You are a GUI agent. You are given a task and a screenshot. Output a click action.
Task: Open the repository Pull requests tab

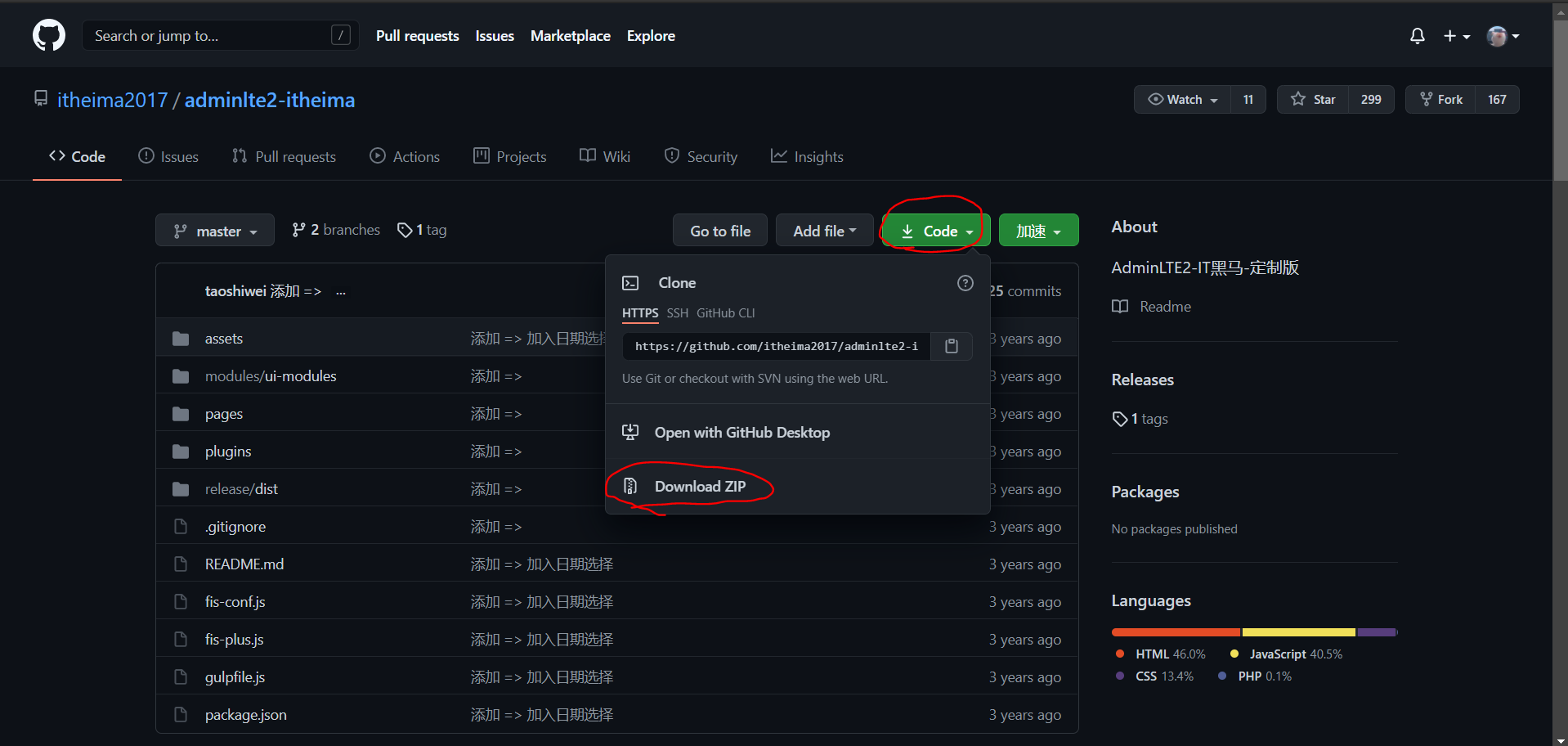[284, 156]
